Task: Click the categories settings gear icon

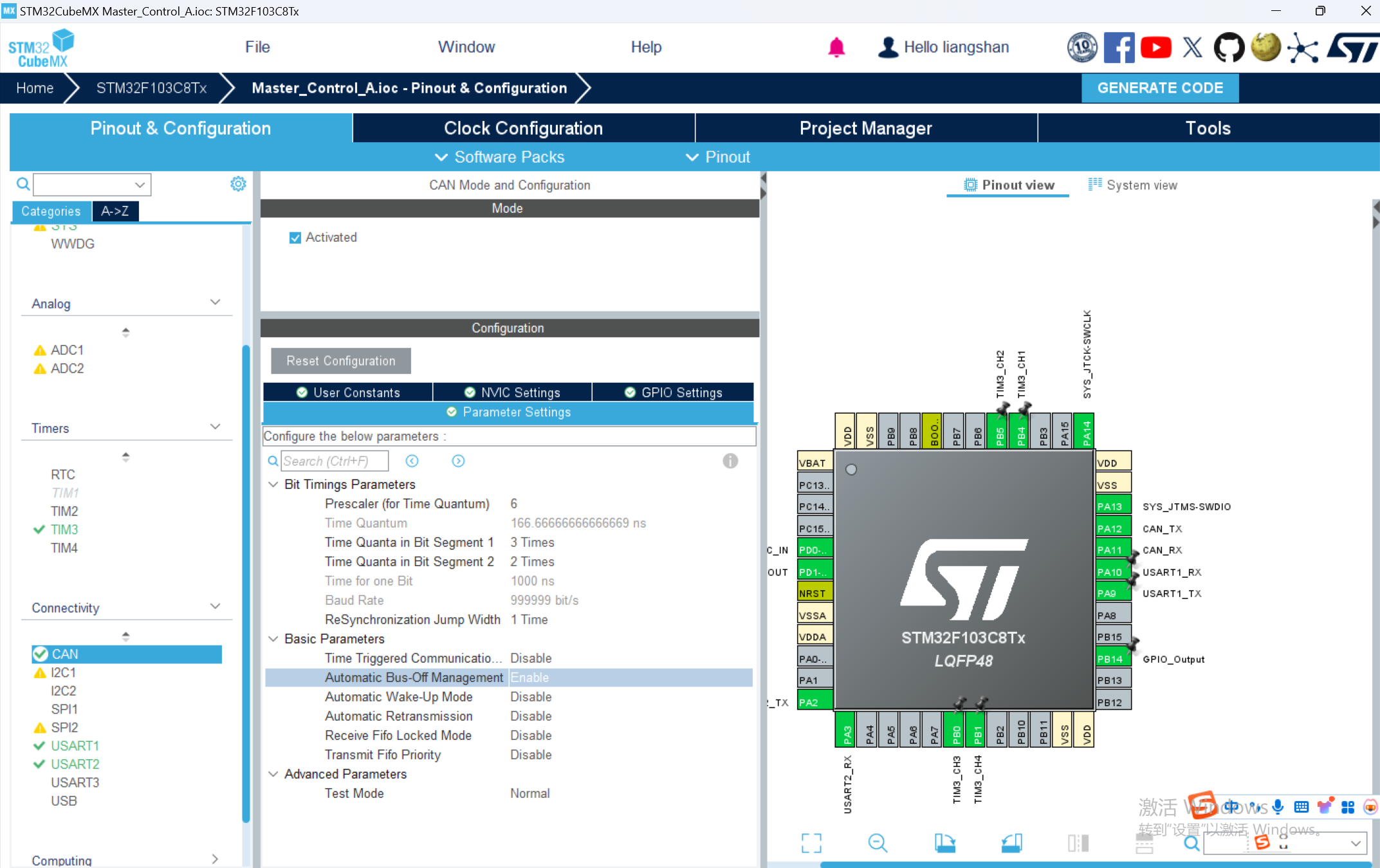Action: point(238,184)
